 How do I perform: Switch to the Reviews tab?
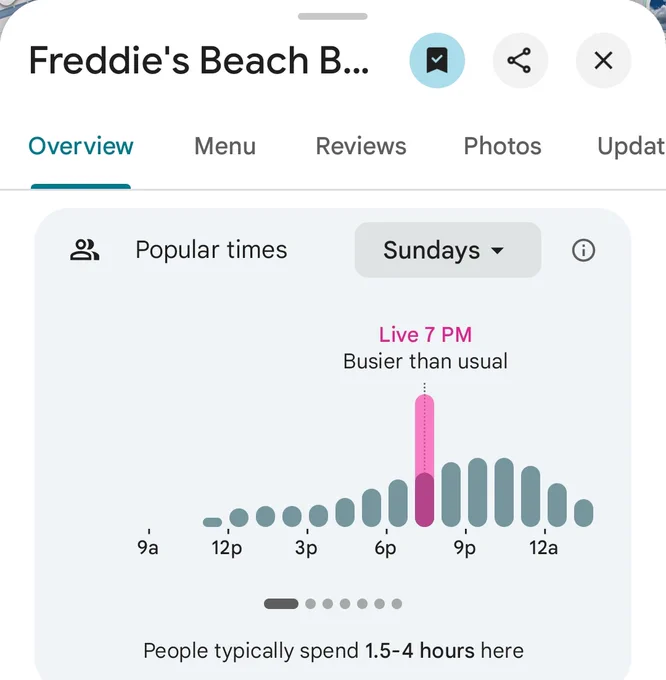tap(361, 146)
